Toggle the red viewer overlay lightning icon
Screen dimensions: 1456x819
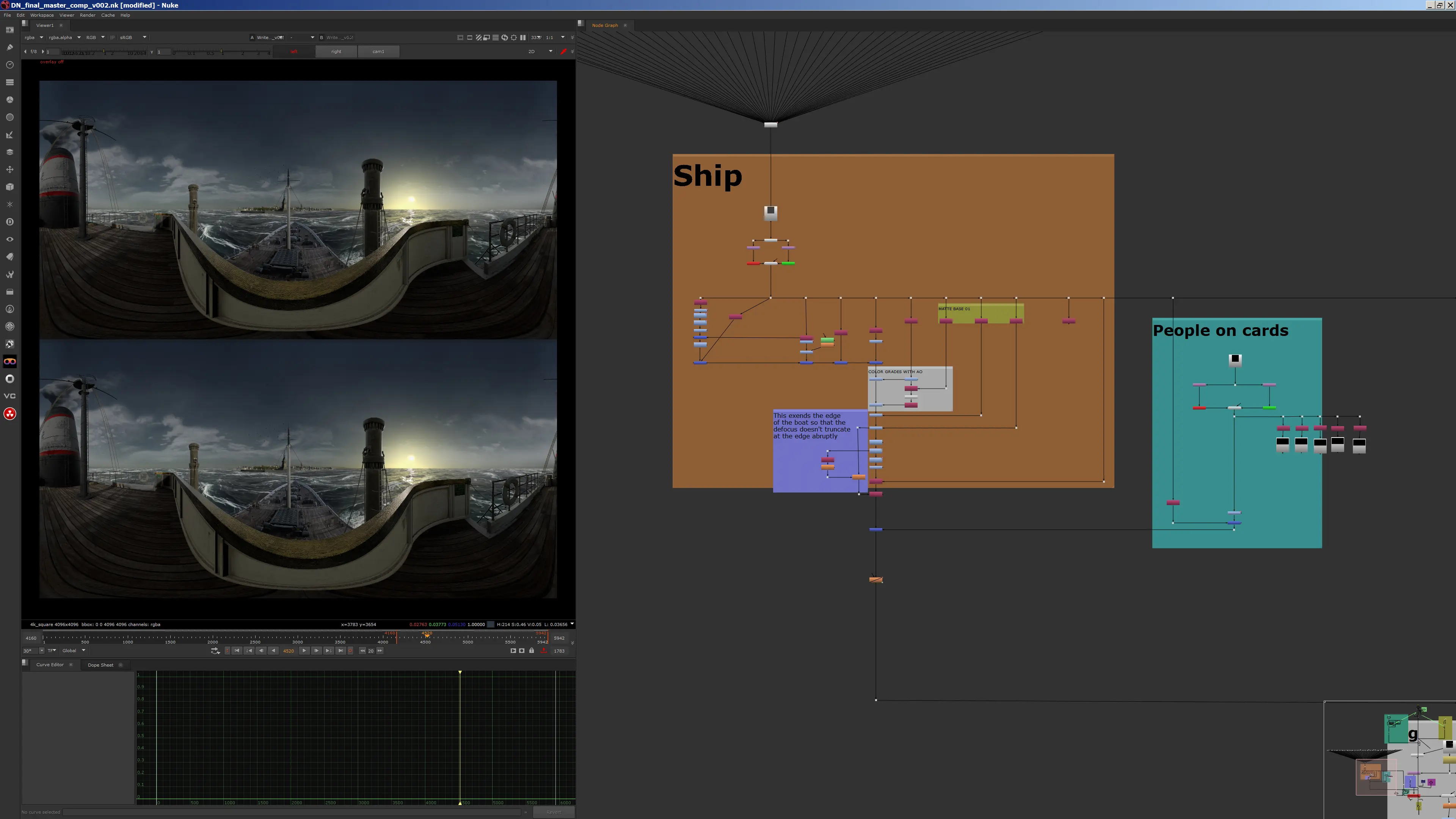563,52
